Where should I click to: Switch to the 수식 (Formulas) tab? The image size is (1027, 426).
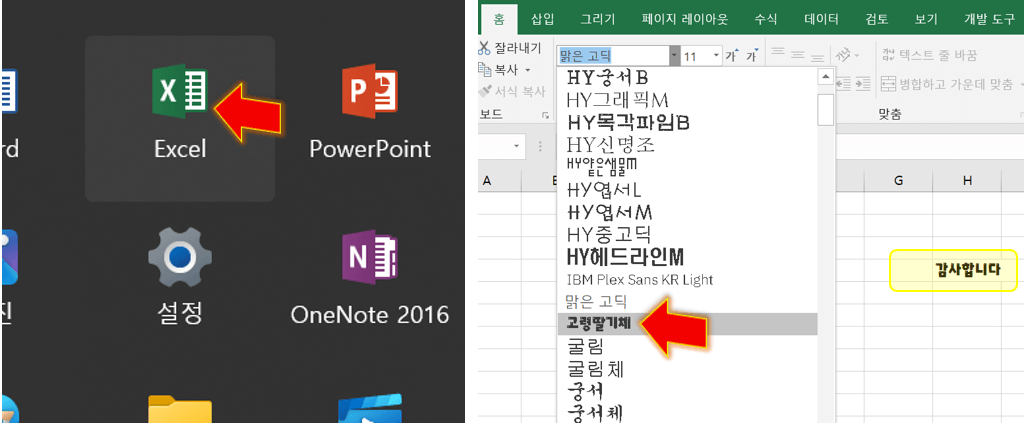click(766, 20)
